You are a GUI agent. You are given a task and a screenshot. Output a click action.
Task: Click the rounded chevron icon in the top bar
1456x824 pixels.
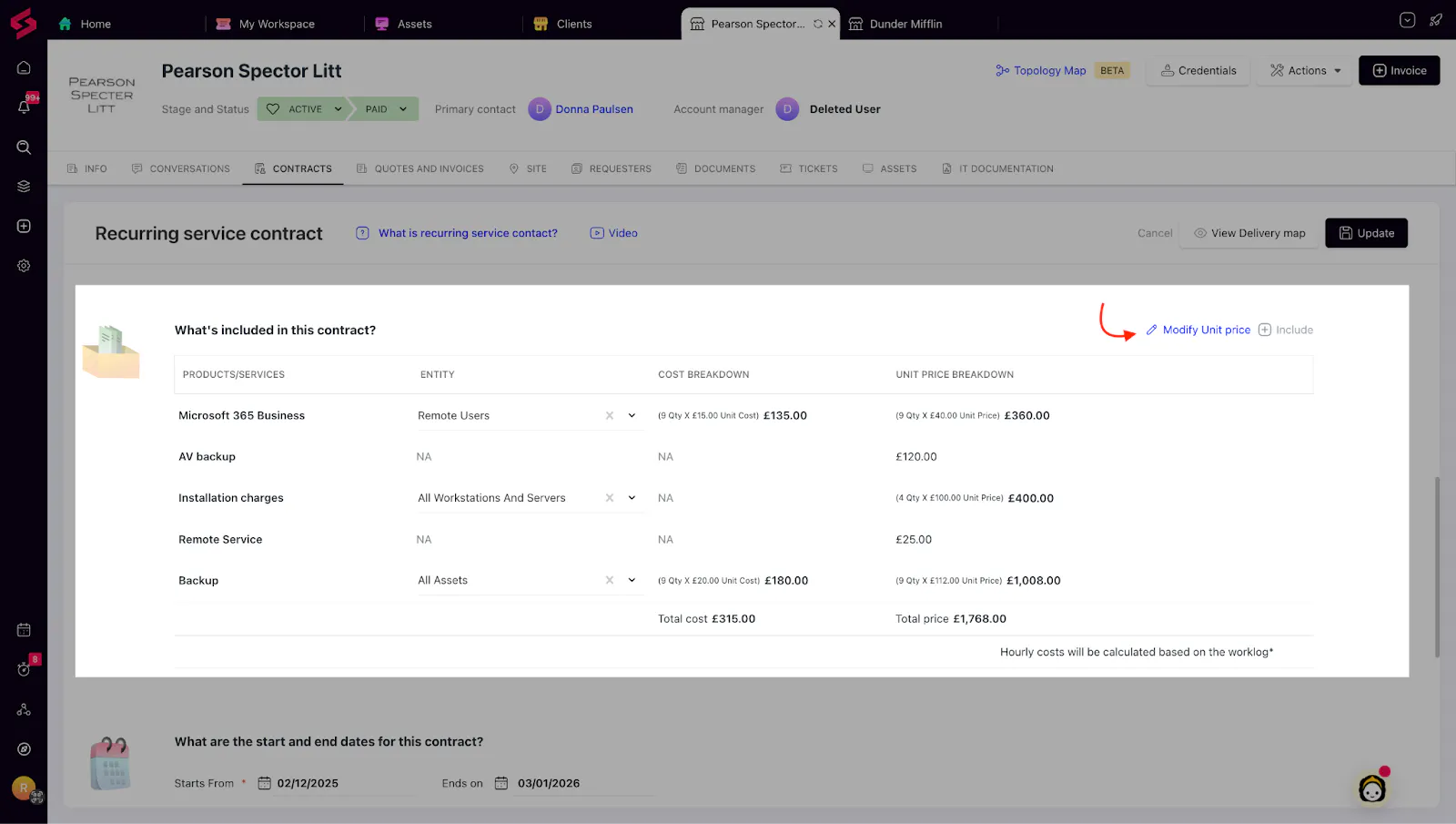[1407, 20]
